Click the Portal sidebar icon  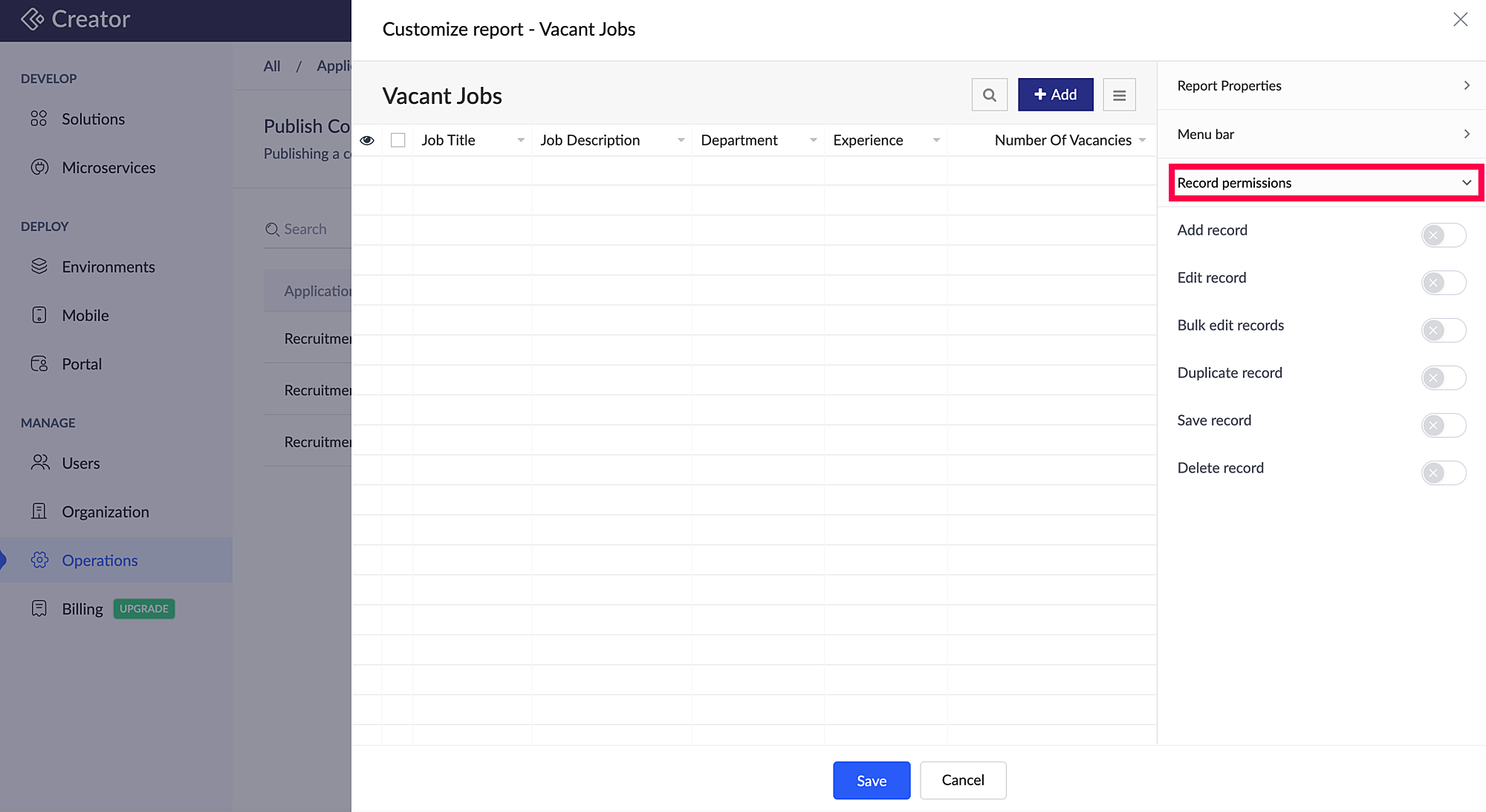point(39,364)
